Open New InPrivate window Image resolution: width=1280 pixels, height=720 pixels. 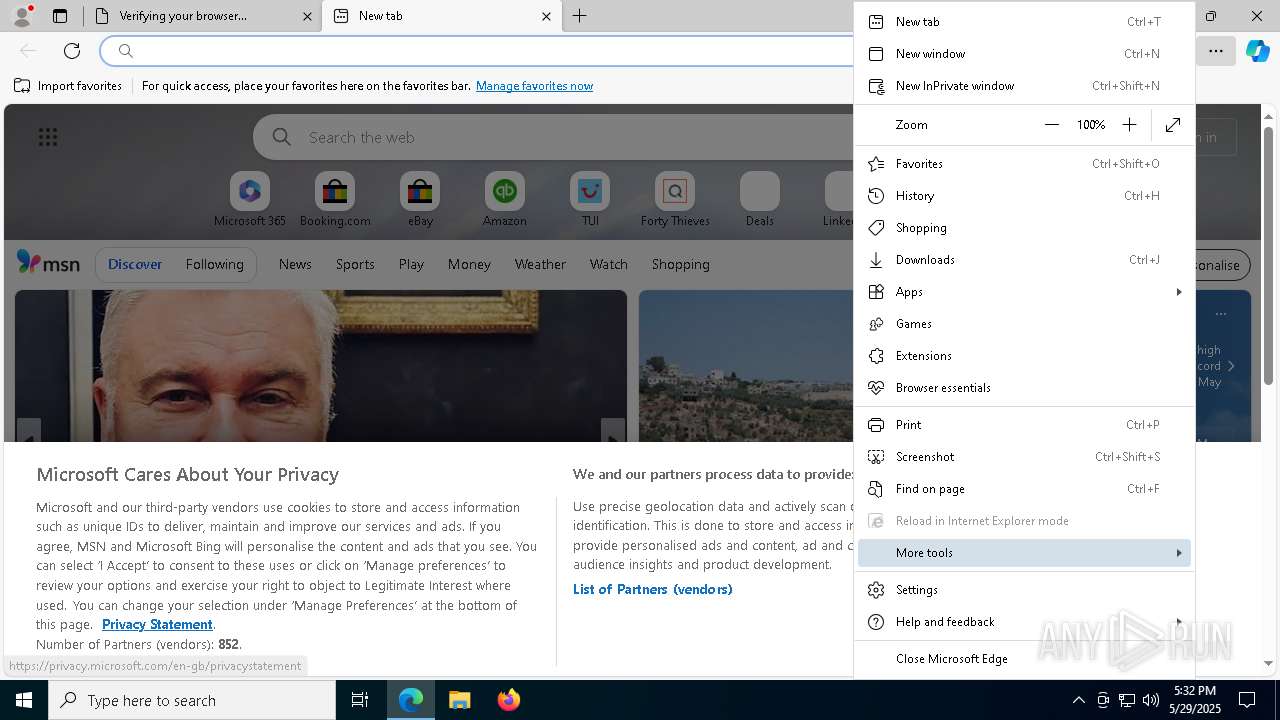tap(1024, 86)
